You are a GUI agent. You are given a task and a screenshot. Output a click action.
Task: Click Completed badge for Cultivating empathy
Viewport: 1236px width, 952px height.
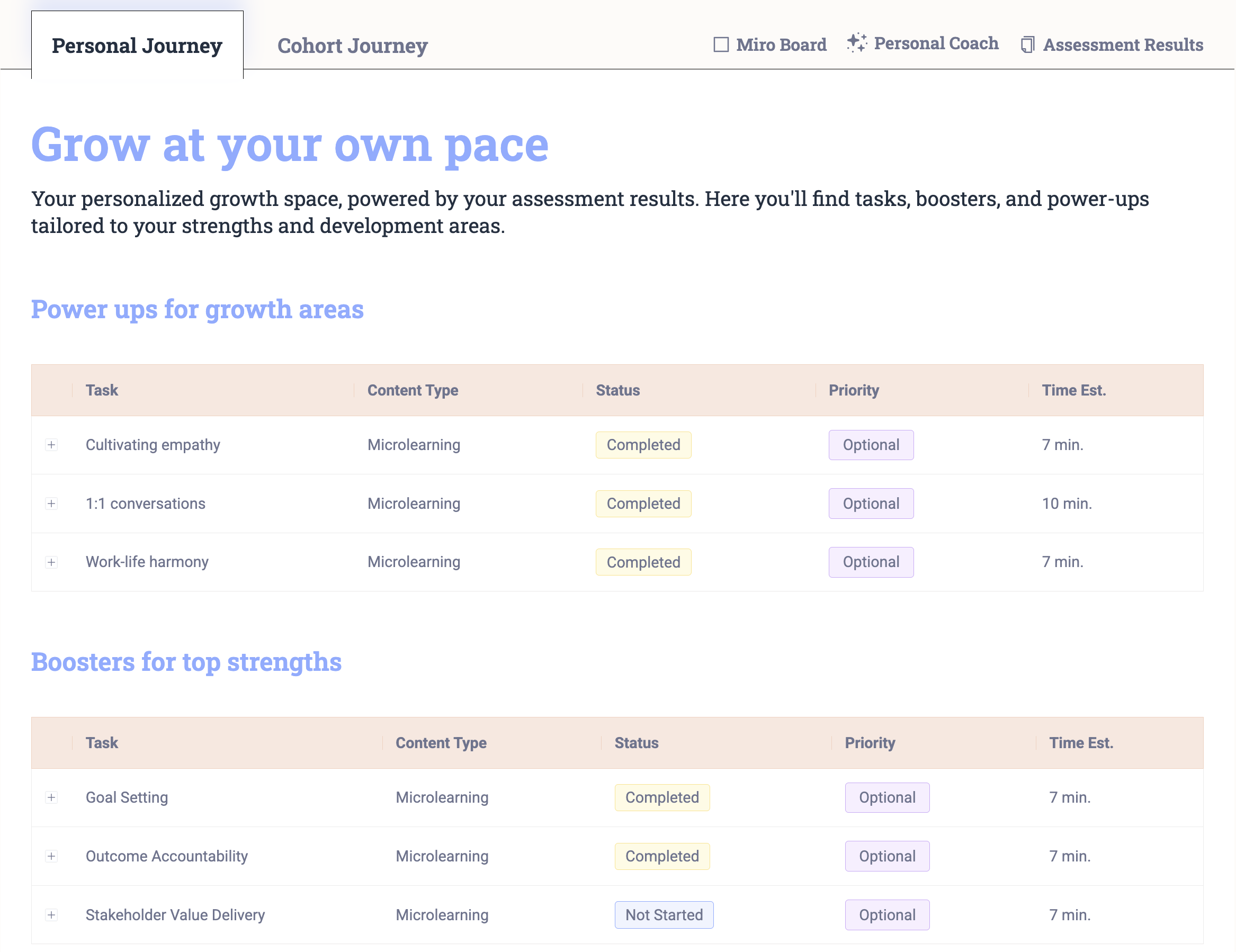click(x=643, y=445)
